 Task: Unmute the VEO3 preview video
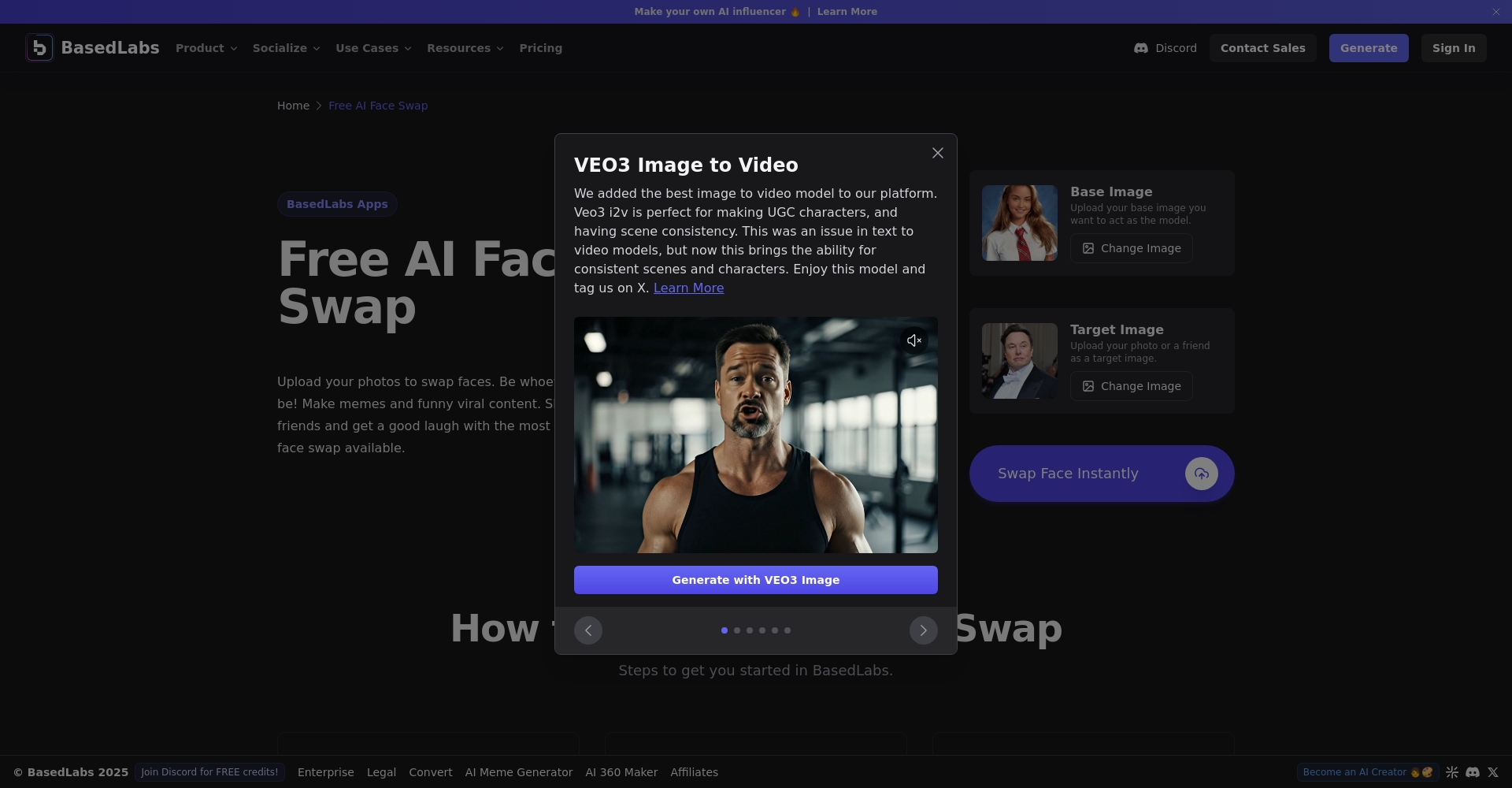[x=914, y=340]
